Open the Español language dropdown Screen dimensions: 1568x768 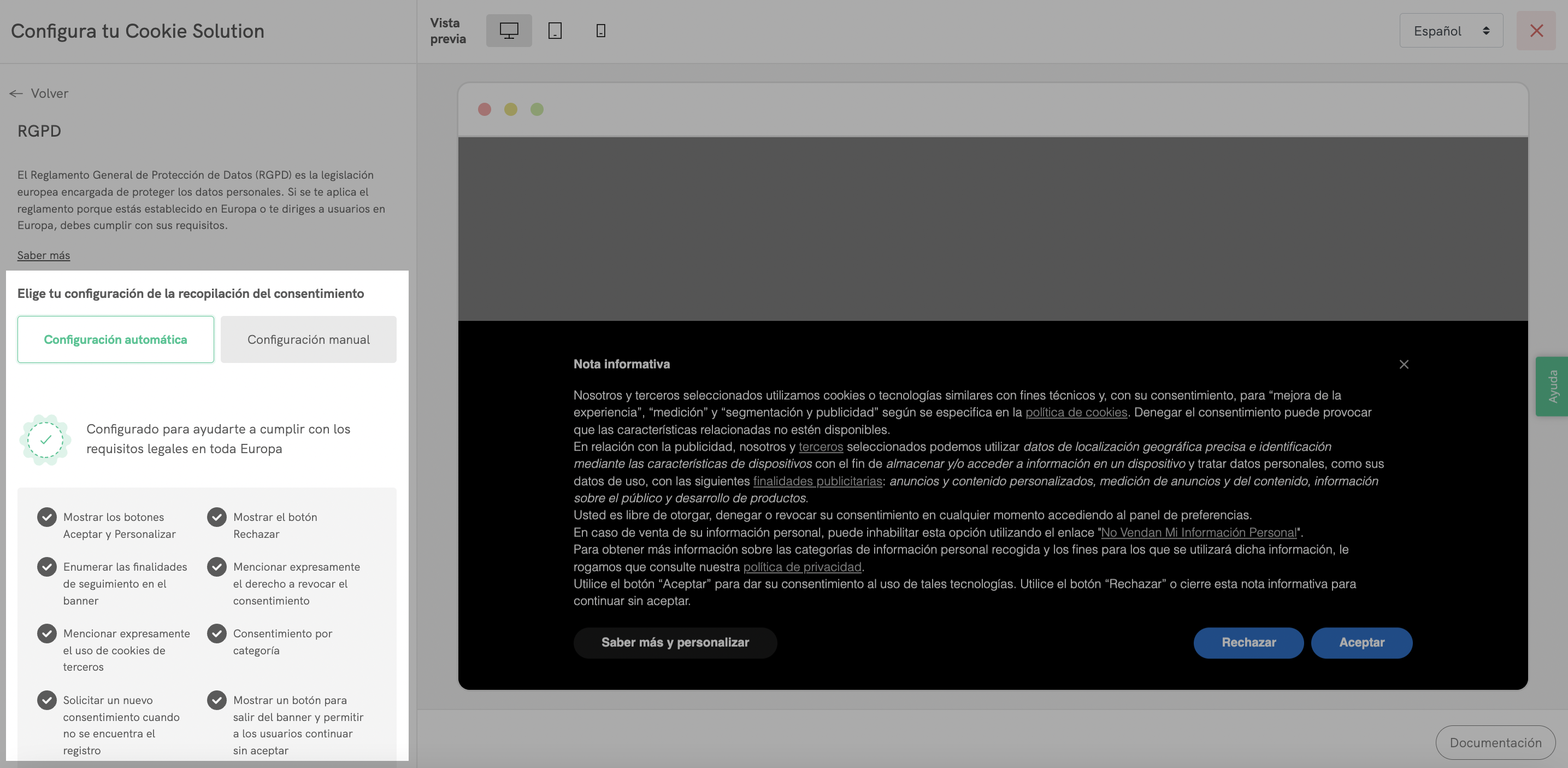click(x=1451, y=31)
